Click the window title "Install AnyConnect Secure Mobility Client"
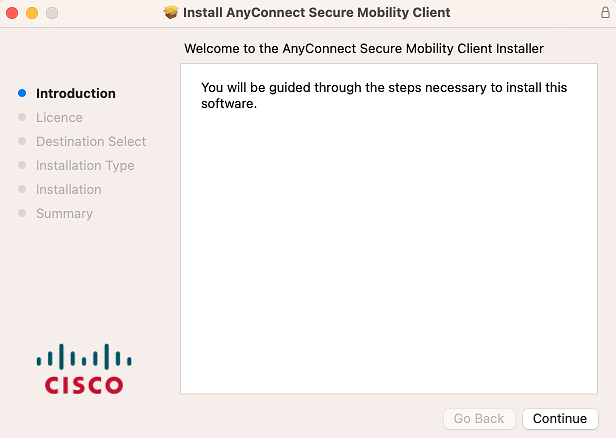Screen dimensions: 616x438 pyautogui.click(x=317, y=13)
